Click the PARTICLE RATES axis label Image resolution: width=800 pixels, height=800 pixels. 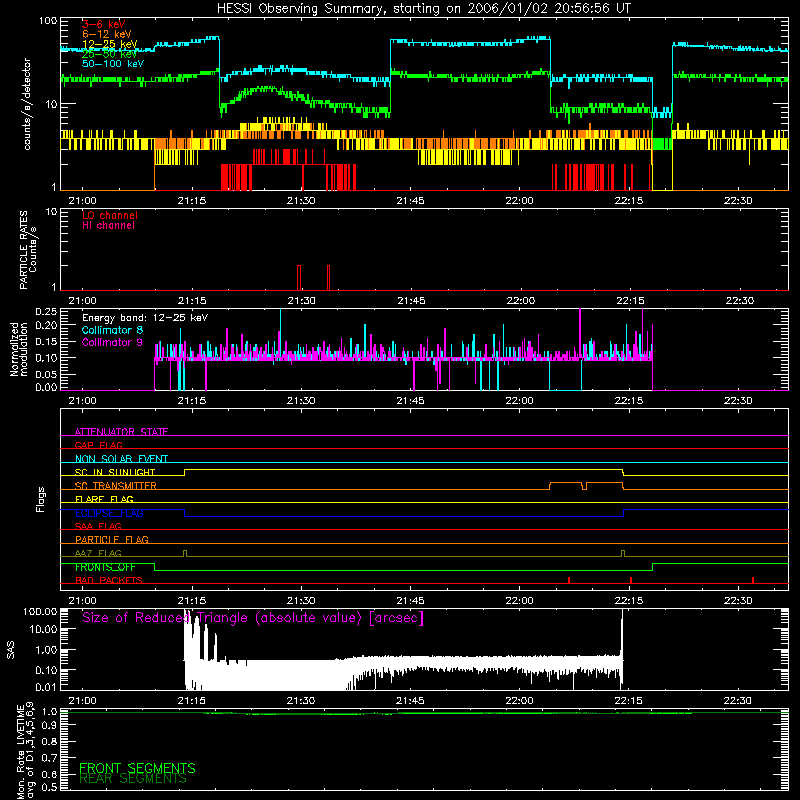click(23, 250)
